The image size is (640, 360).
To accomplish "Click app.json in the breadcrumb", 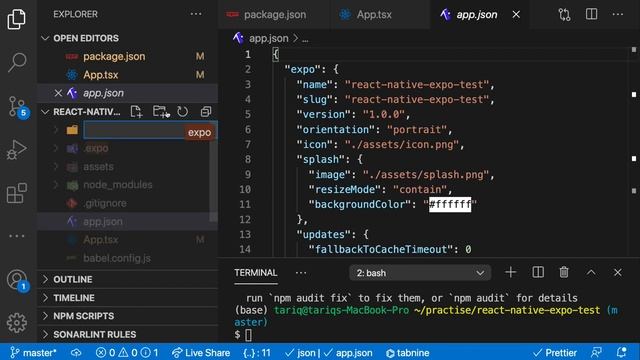I will (x=268, y=39).
